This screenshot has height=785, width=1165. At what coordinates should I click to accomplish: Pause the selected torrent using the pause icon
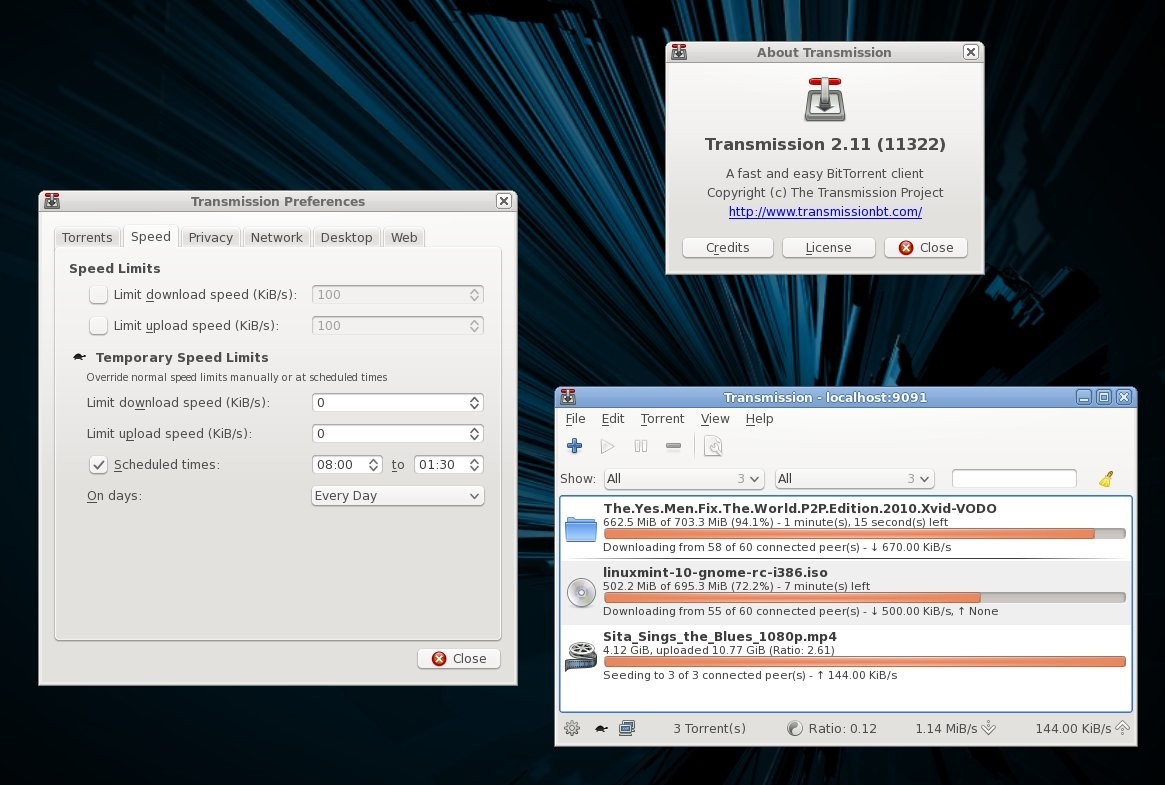click(640, 446)
